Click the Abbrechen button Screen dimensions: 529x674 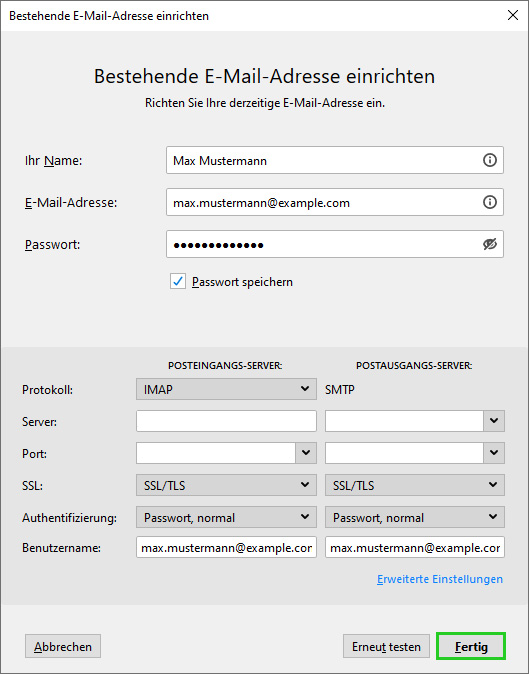pyautogui.click(x=63, y=646)
